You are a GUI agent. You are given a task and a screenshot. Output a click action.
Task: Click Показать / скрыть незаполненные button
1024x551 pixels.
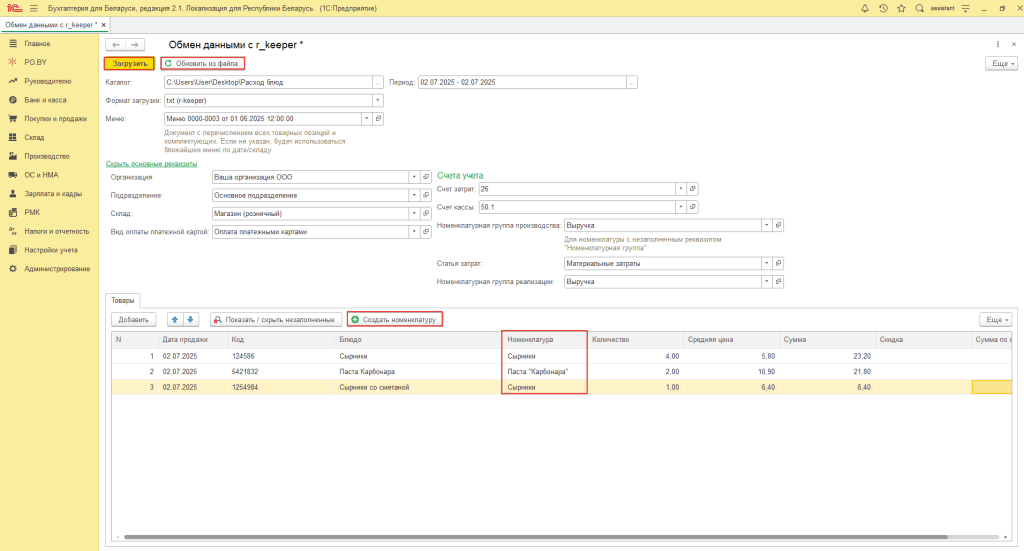[276, 320]
